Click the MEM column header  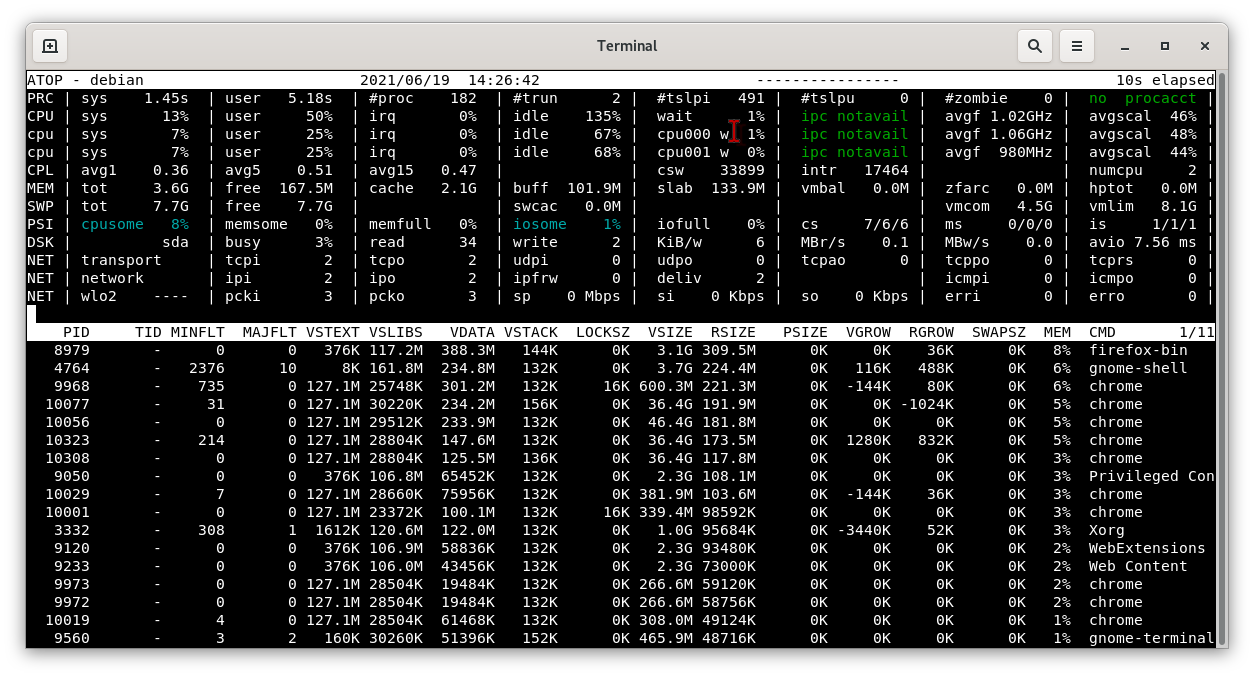point(1057,332)
